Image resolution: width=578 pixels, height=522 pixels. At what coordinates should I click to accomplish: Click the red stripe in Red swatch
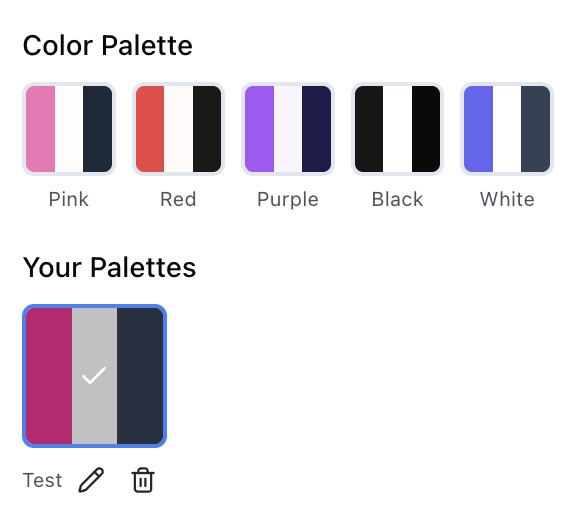tap(150, 129)
